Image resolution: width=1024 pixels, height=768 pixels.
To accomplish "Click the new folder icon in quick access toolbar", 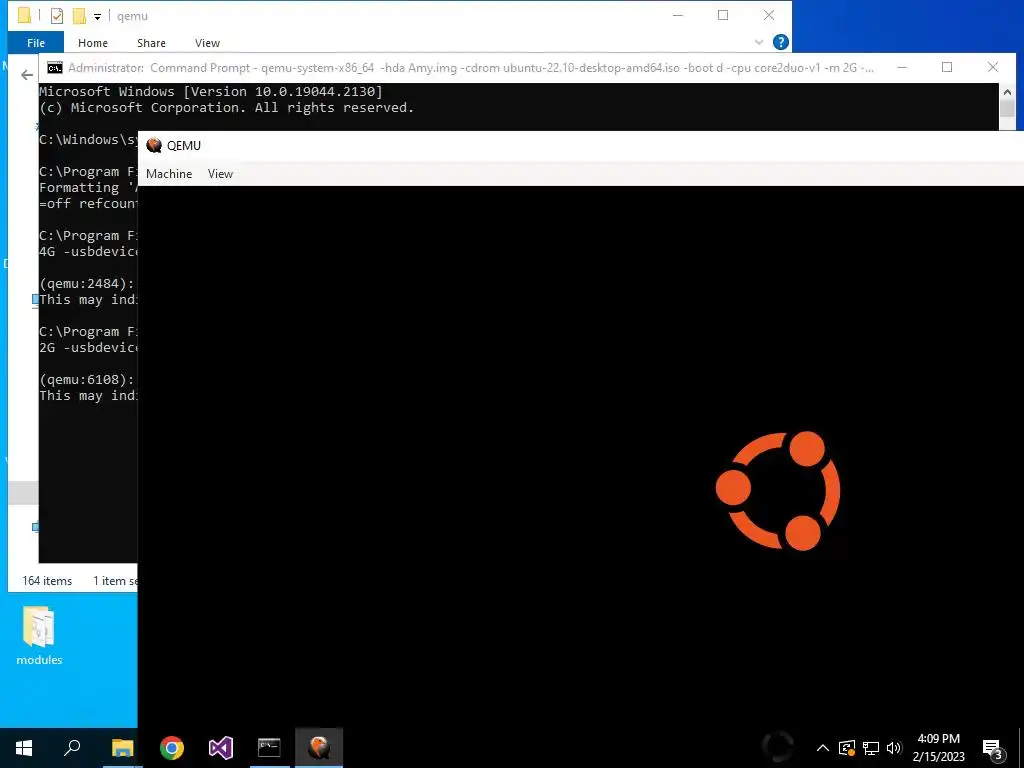I will [79, 16].
